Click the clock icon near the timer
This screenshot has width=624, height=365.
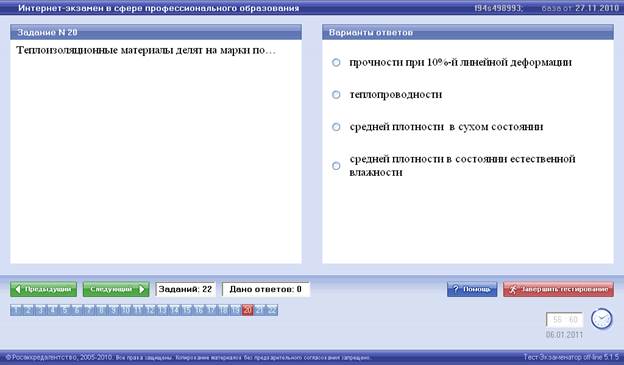click(x=601, y=319)
